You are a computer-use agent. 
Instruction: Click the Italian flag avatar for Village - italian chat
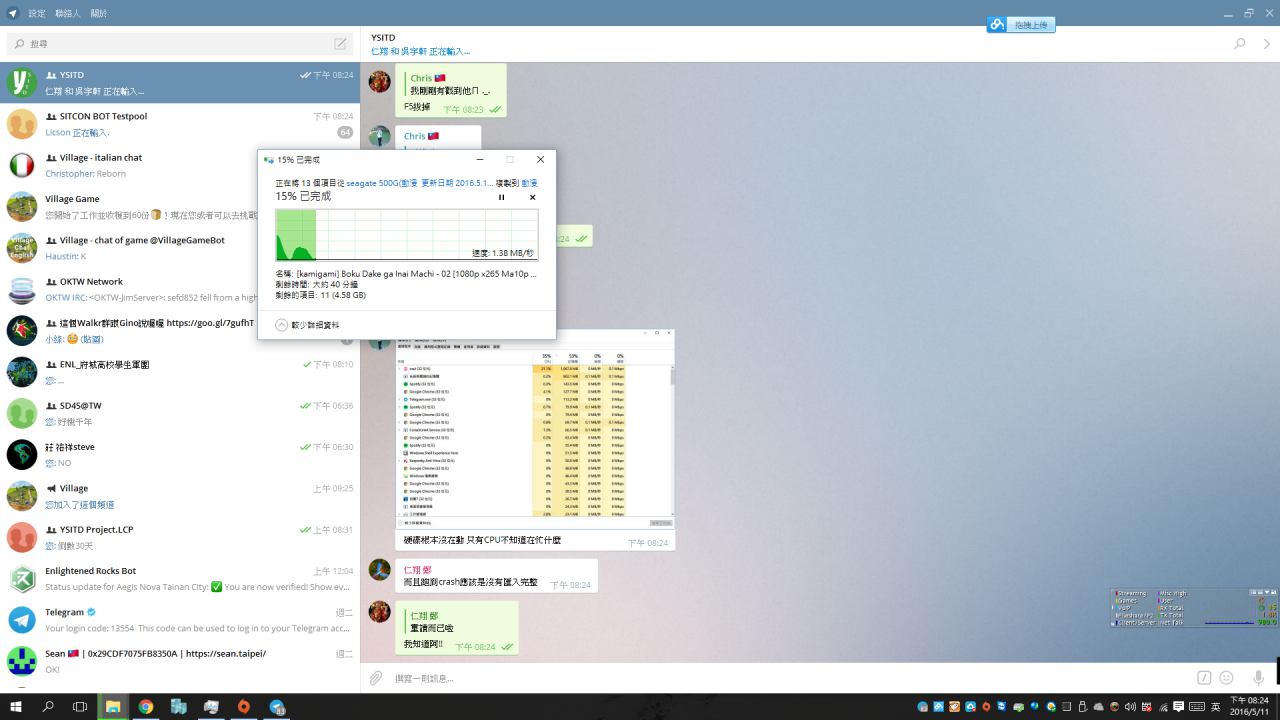click(22, 165)
